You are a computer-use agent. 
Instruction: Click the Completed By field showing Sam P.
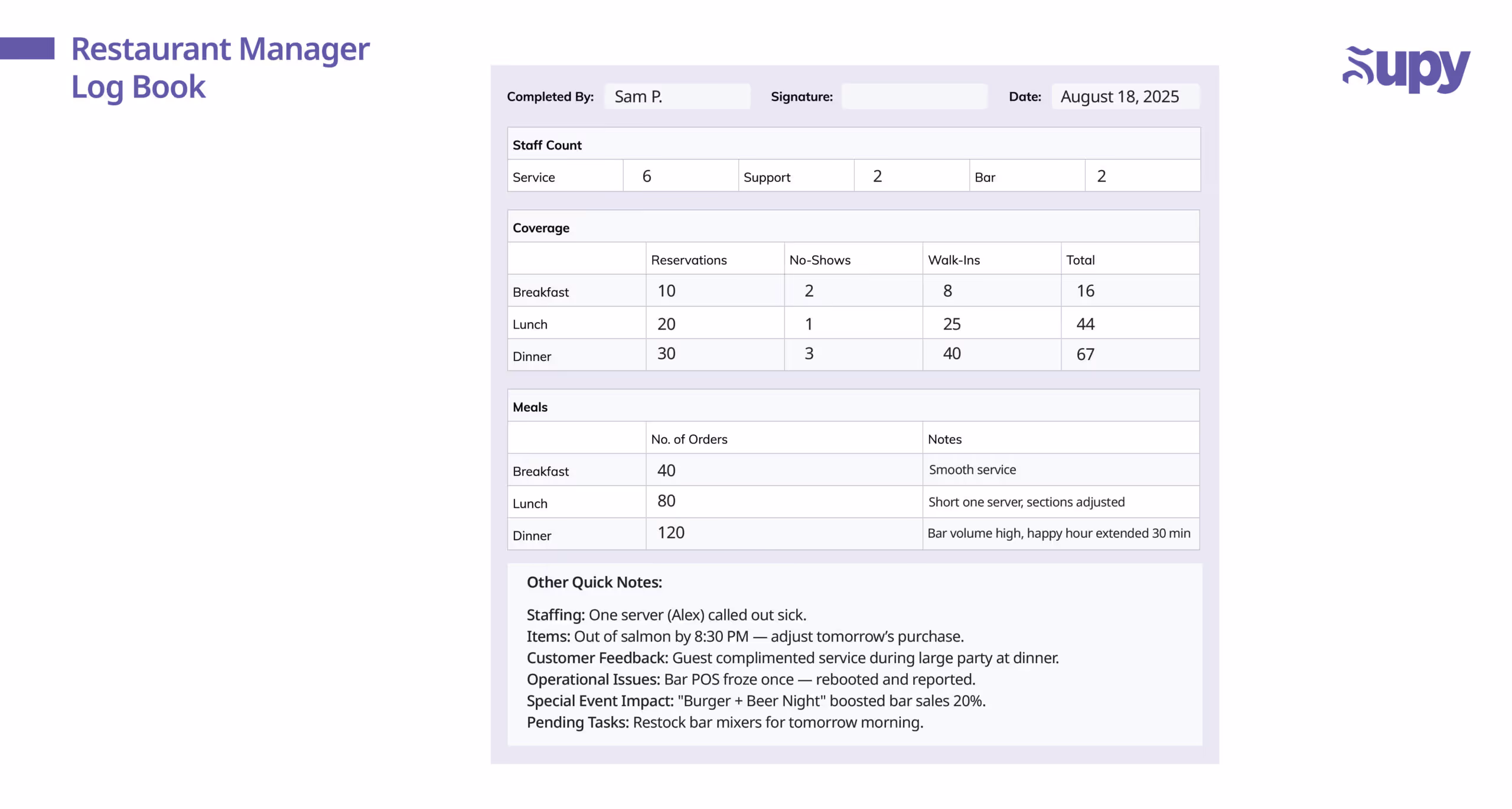[677, 96]
